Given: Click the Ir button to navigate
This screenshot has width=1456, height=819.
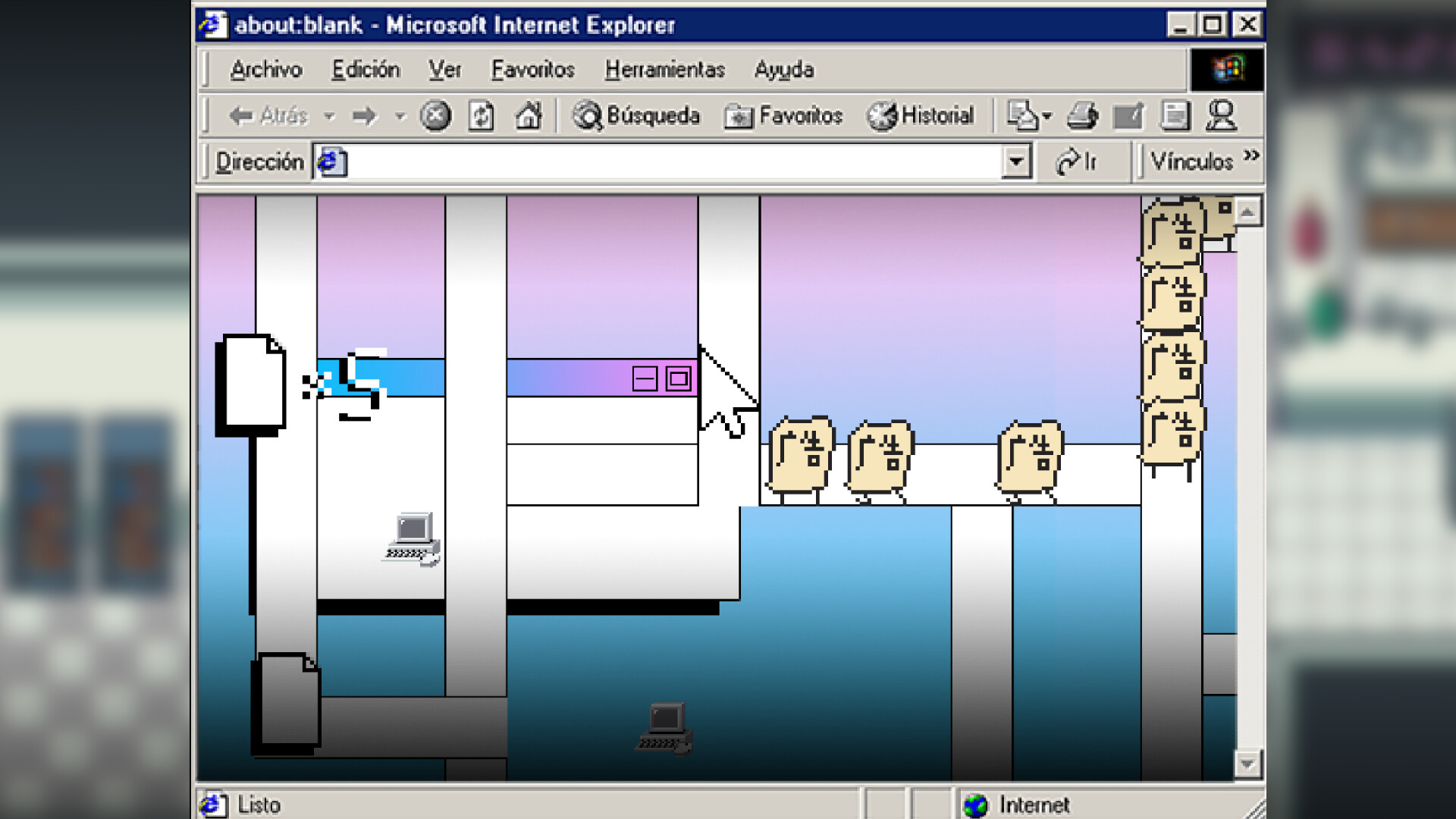Looking at the screenshot, I should pyautogui.click(x=1080, y=161).
